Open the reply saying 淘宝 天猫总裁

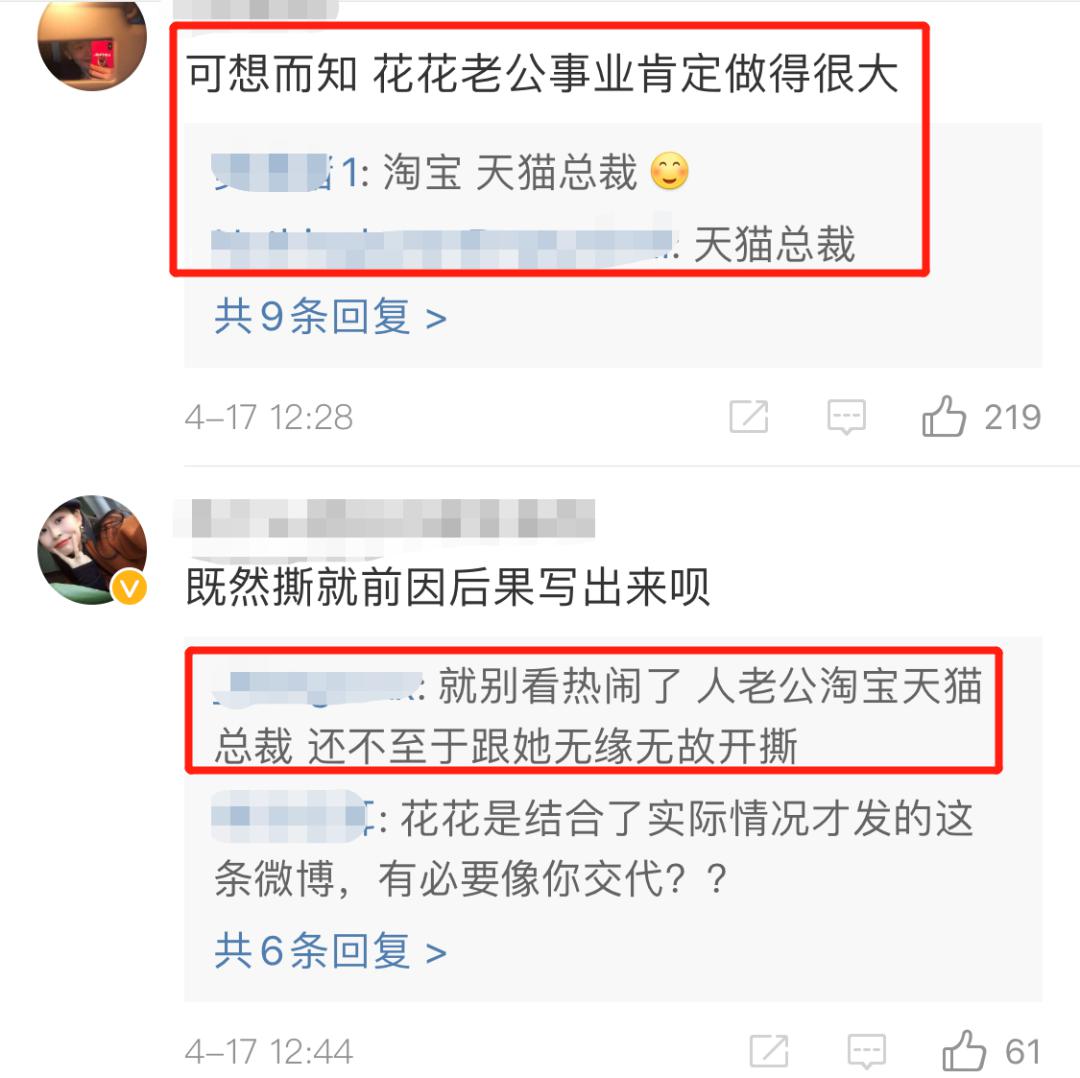pyautogui.click(x=451, y=172)
